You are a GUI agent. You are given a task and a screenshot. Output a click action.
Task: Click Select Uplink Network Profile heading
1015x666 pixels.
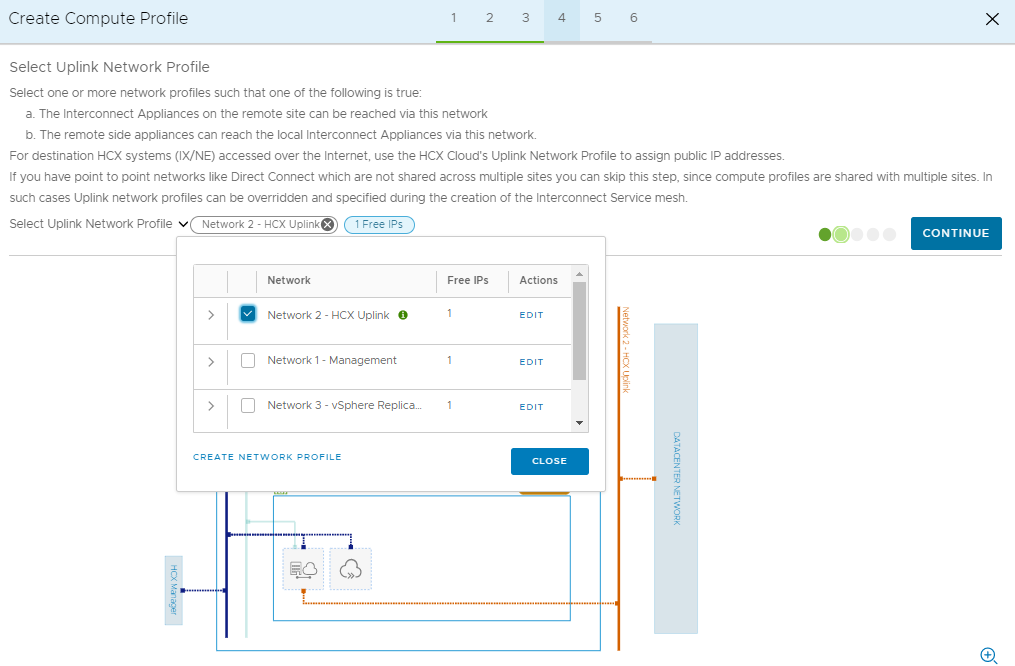click(x=109, y=67)
